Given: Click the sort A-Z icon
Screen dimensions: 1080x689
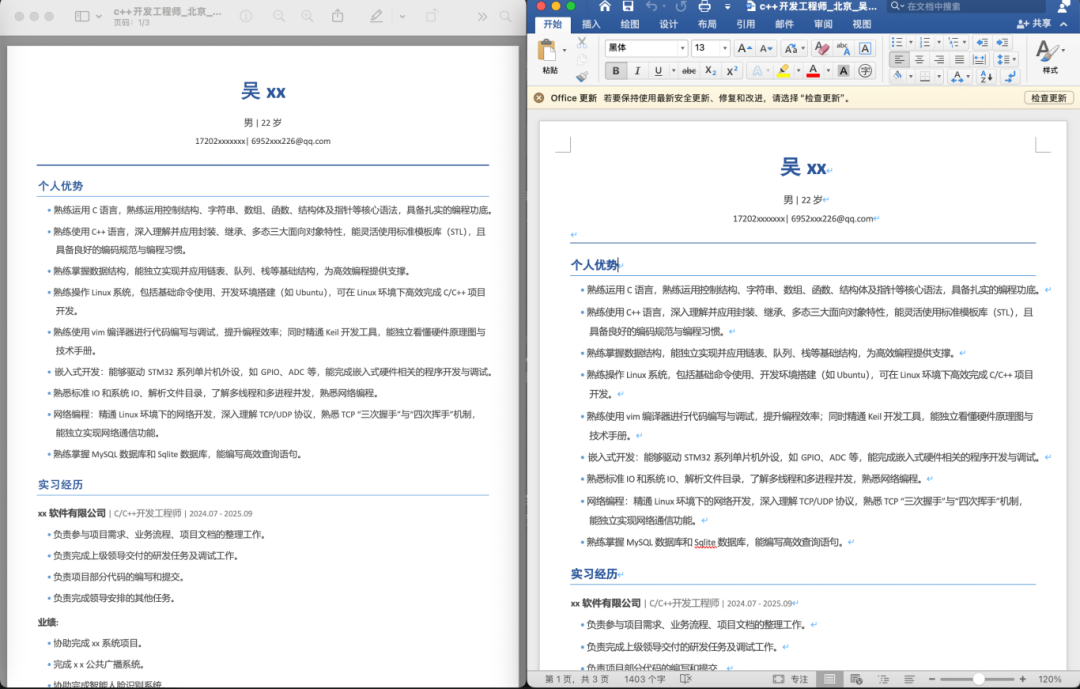Looking at the screenshot, I should point(986,76).
